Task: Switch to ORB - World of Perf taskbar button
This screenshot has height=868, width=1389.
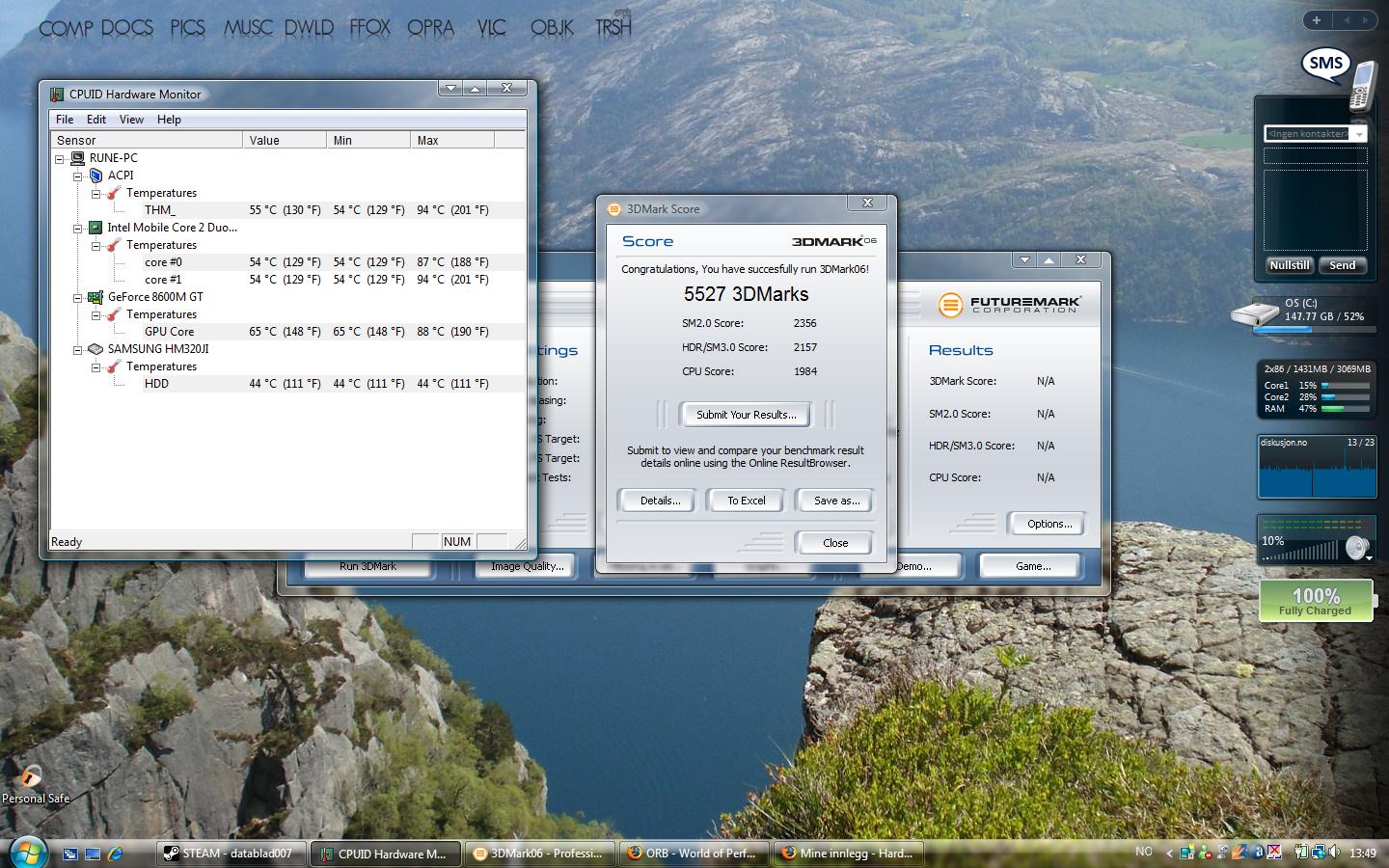Action: click(694, 853)
